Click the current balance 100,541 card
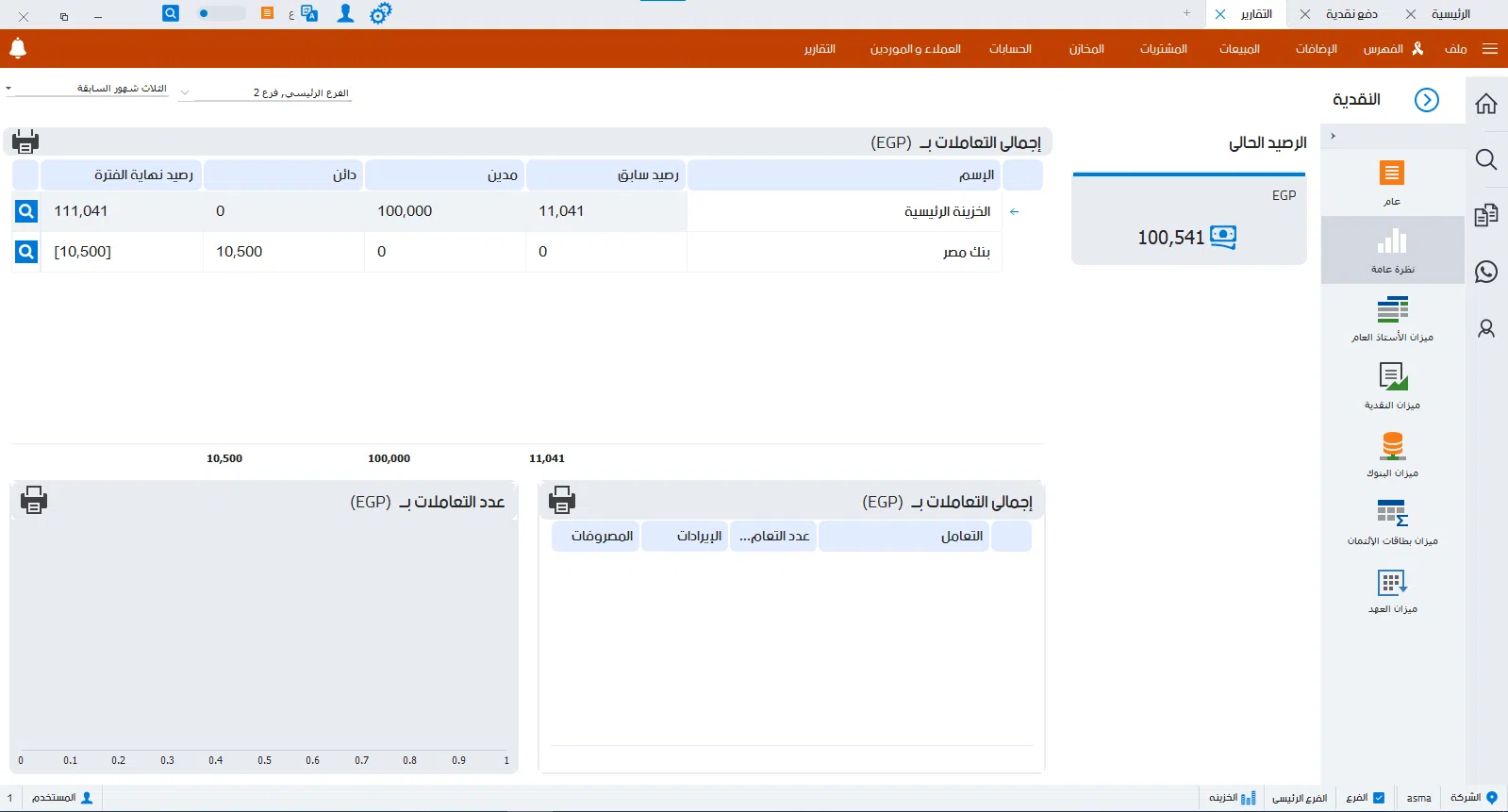 point(1188,238)
